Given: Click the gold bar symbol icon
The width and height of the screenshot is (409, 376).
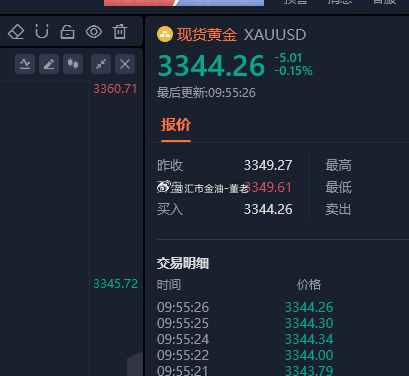Looking at the screenshot, I should [165, 34].
